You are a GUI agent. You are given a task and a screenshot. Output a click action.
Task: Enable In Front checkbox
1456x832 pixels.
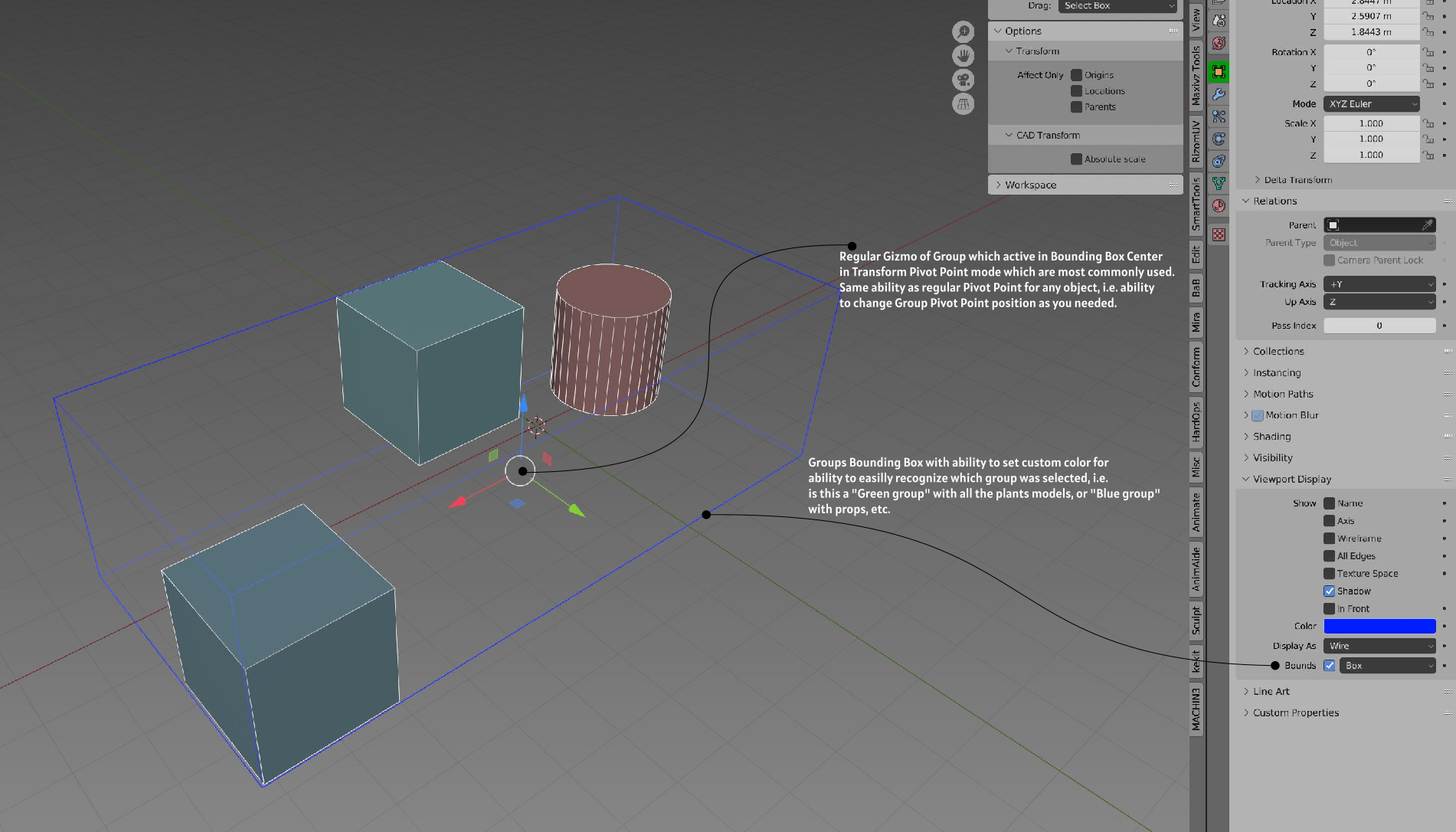click(x=1329, y=609)
